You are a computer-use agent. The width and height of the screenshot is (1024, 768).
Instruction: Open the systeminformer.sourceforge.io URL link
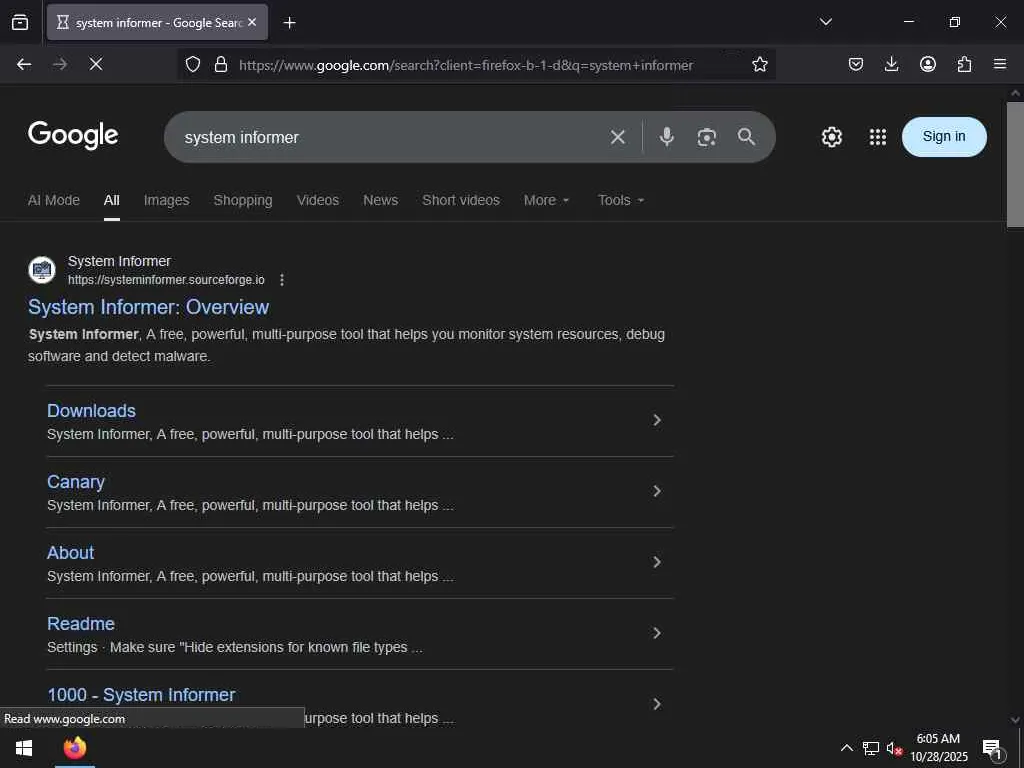pyautogui.click(x=166, y=280)
